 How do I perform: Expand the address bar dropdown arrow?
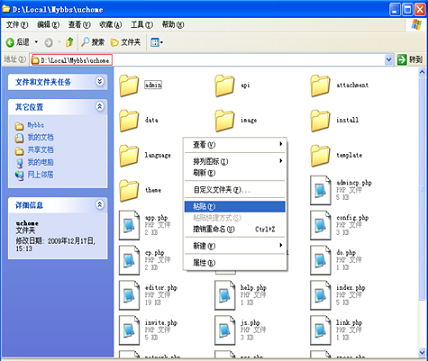click(389, 60)
